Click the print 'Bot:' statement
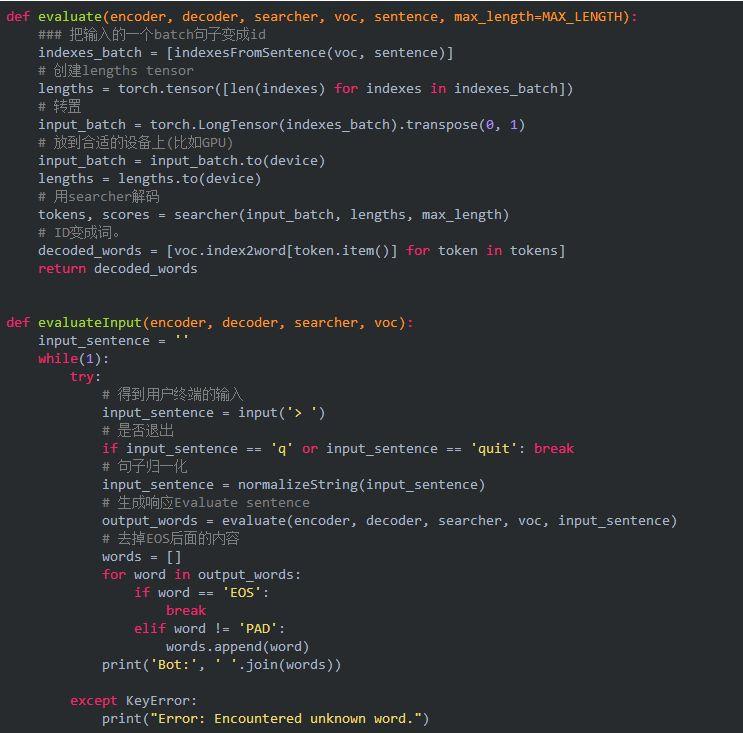743x733 pixels. (x=221, y=665)
